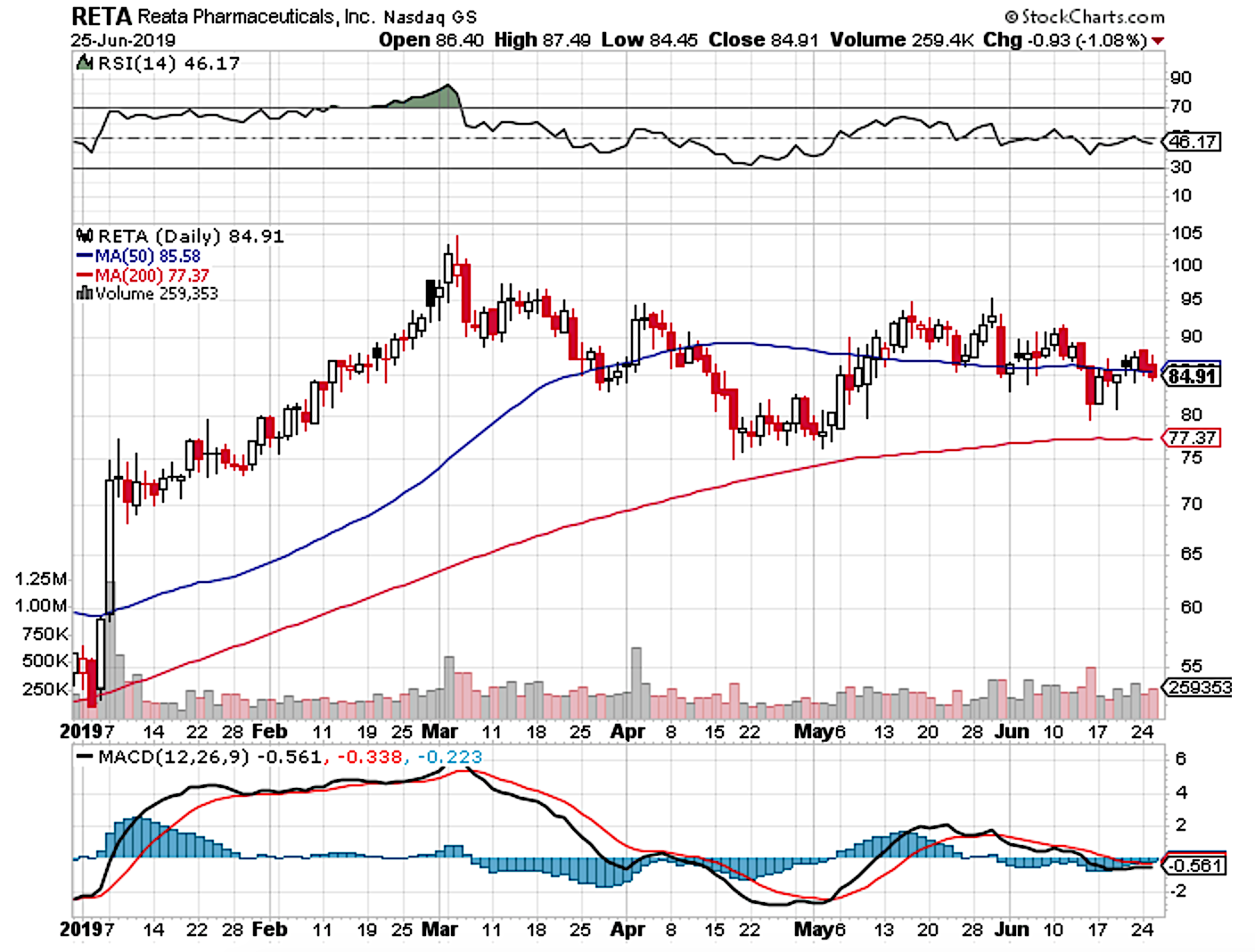The image size is (1255, 952).
Task: Click the Jun label under the volume bars
Action: click(x=1012, y=731)
